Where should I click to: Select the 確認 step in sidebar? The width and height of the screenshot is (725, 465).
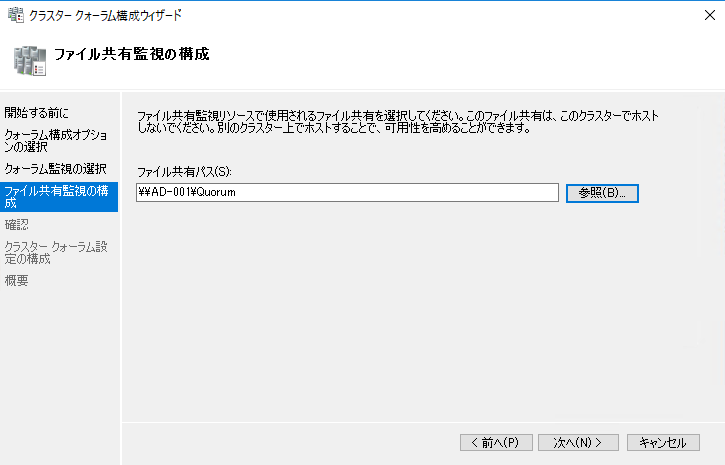(17, 225)
